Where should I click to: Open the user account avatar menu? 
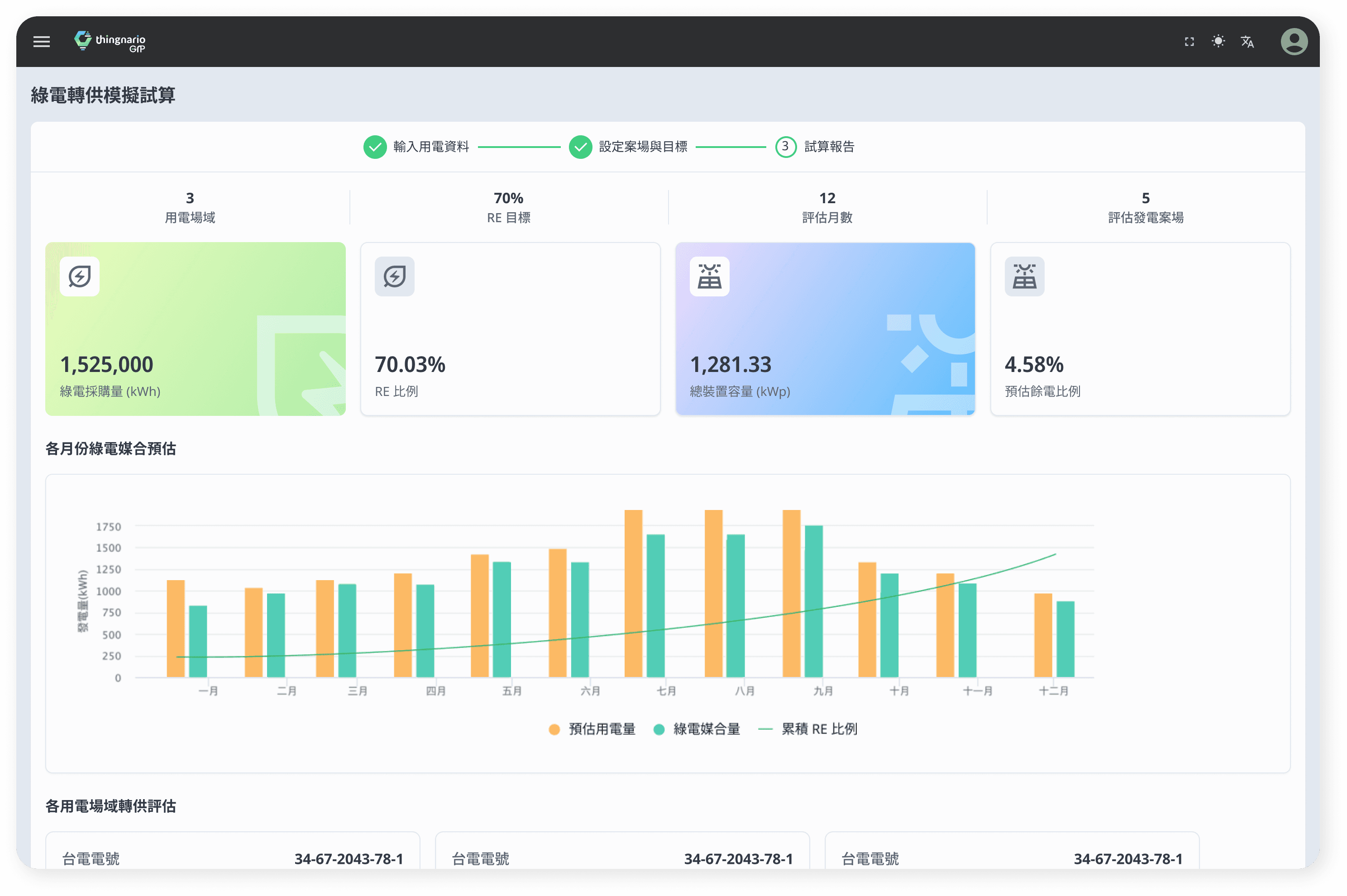1294,41
